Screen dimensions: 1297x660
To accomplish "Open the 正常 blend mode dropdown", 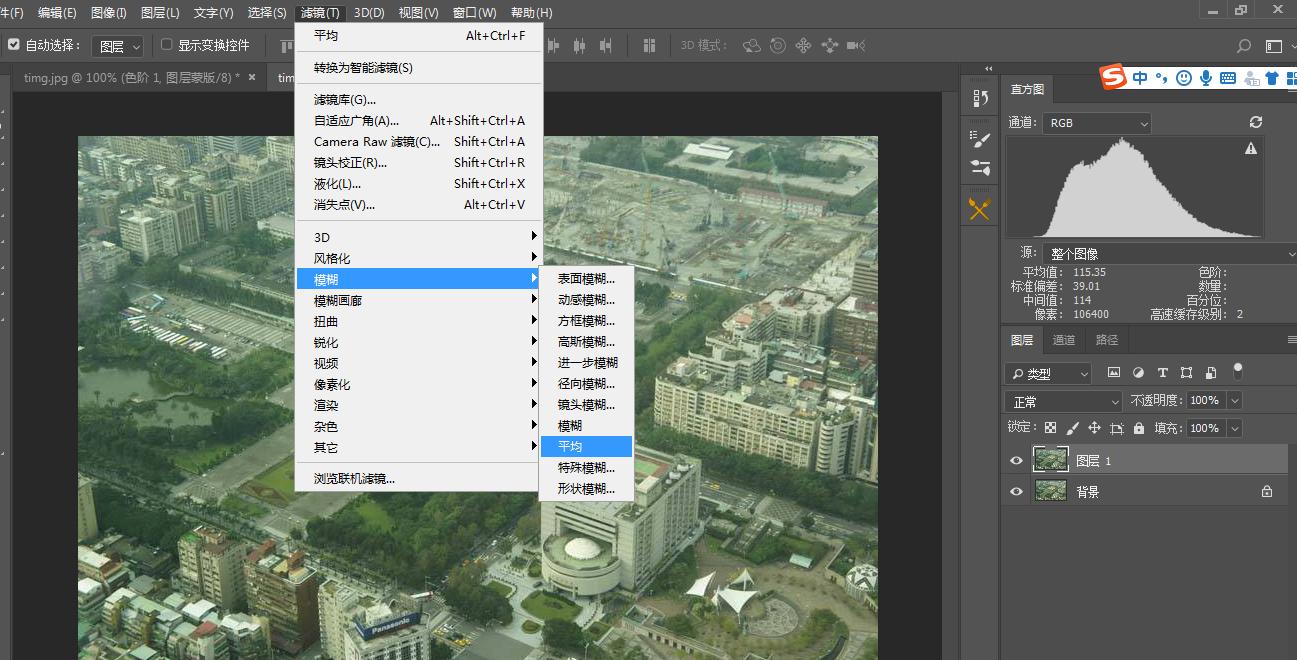I will tap(1063, 400).
